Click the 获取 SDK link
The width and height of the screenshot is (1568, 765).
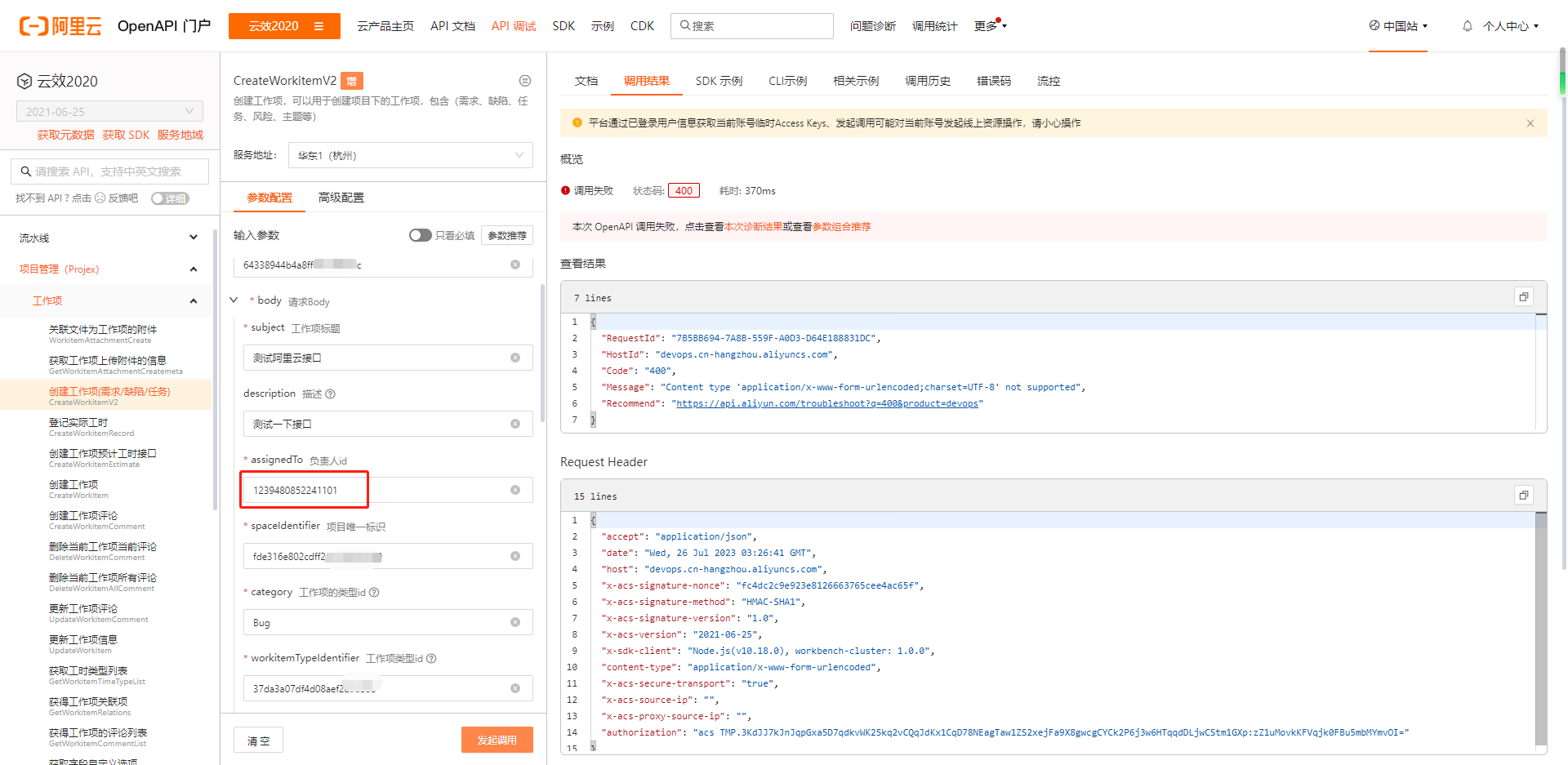126,135
